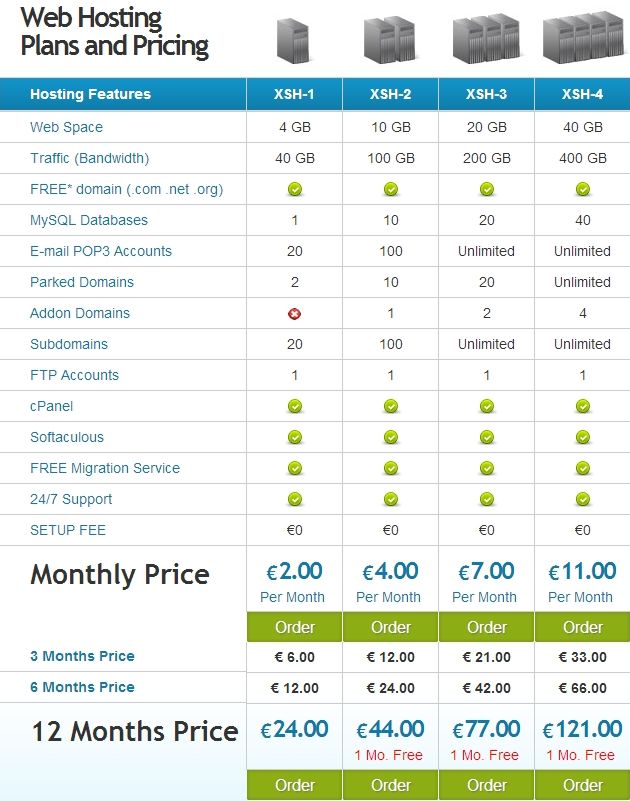This screenshot has width=630, height=801.
Task: Click the three-server icon above XSH-3
Action: [x=486, y=39]
